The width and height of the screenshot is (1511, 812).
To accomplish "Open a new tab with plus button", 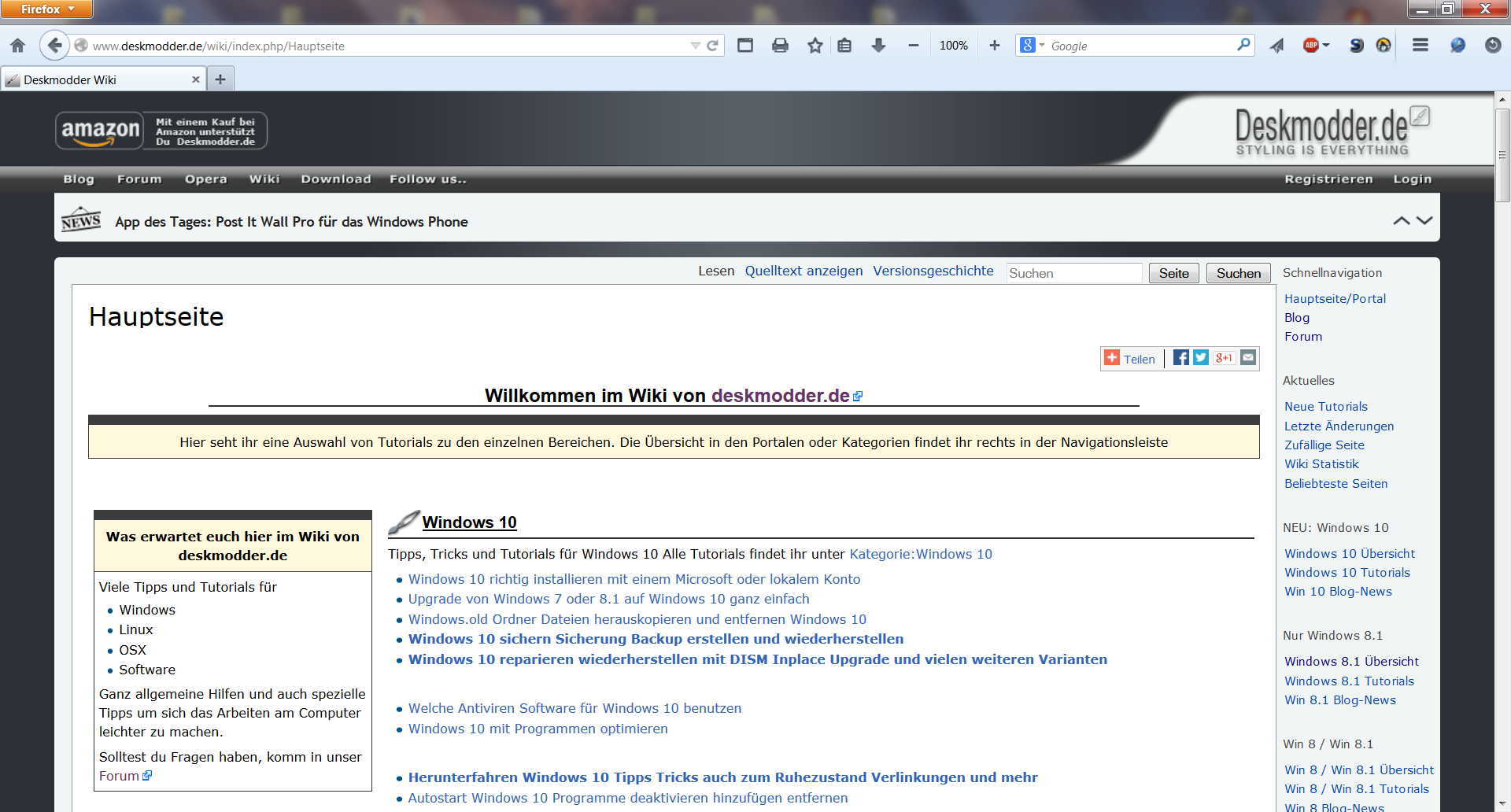I will tap(220, 79).
